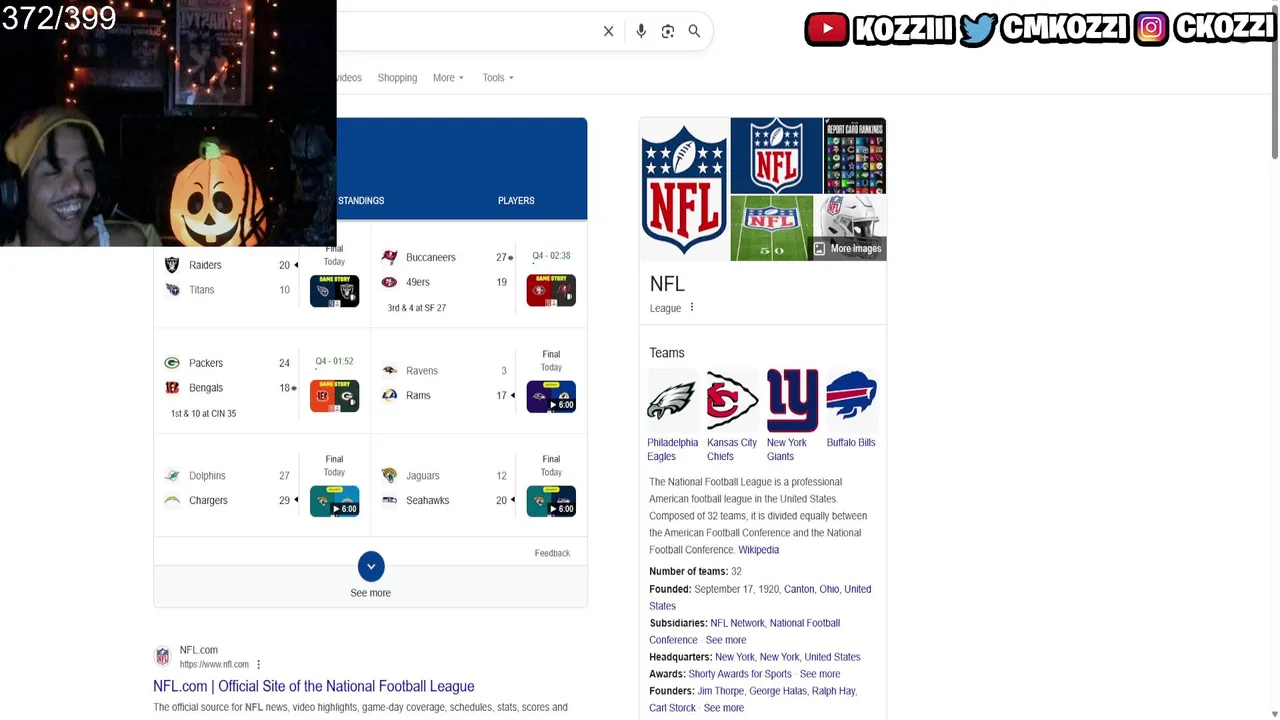Open the Kansas City Chiefs team logo
Image resolution: width=1280 pixels, height=720 pixels.
pos(732,401)
